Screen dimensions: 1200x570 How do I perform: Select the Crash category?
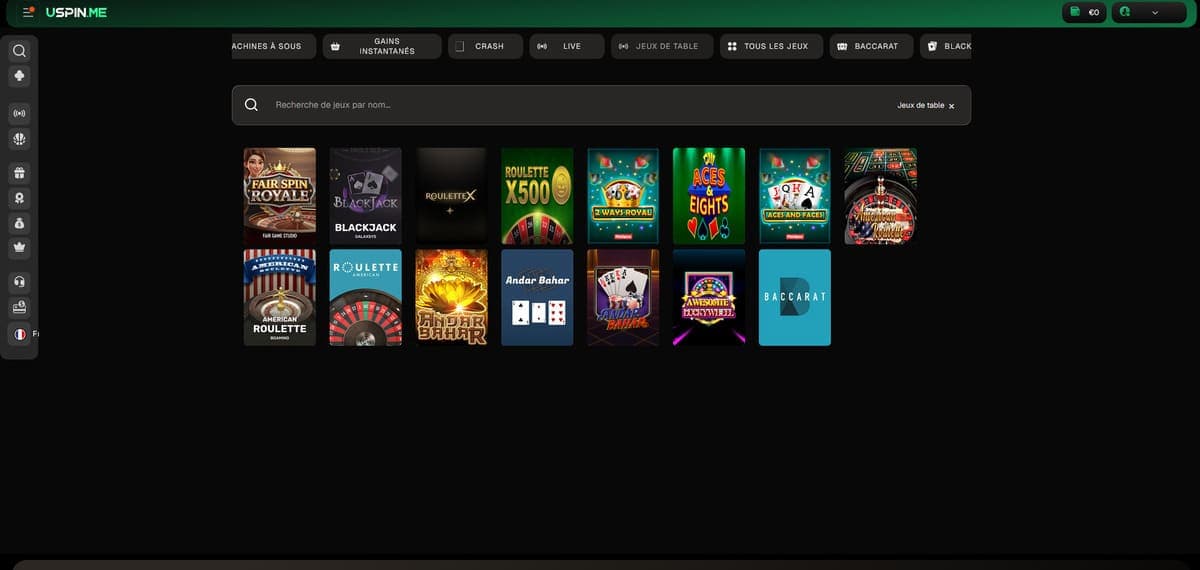pos(485,46)
